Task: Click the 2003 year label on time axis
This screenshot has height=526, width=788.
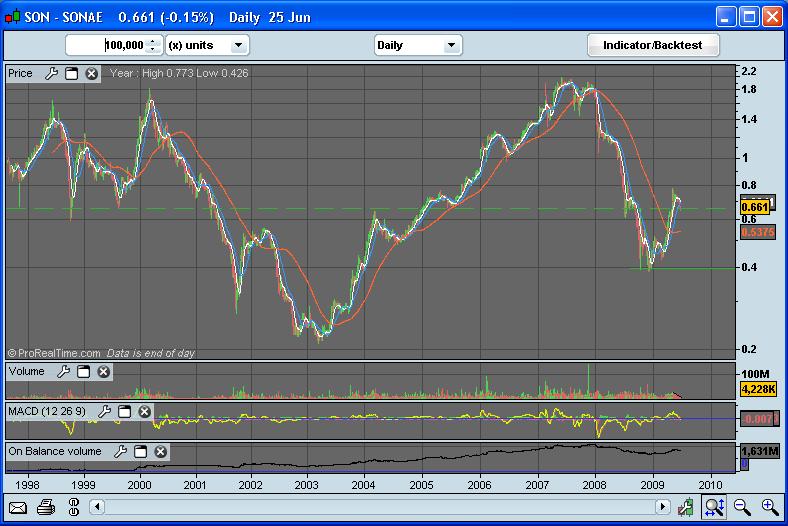Action: coord(306,485)
